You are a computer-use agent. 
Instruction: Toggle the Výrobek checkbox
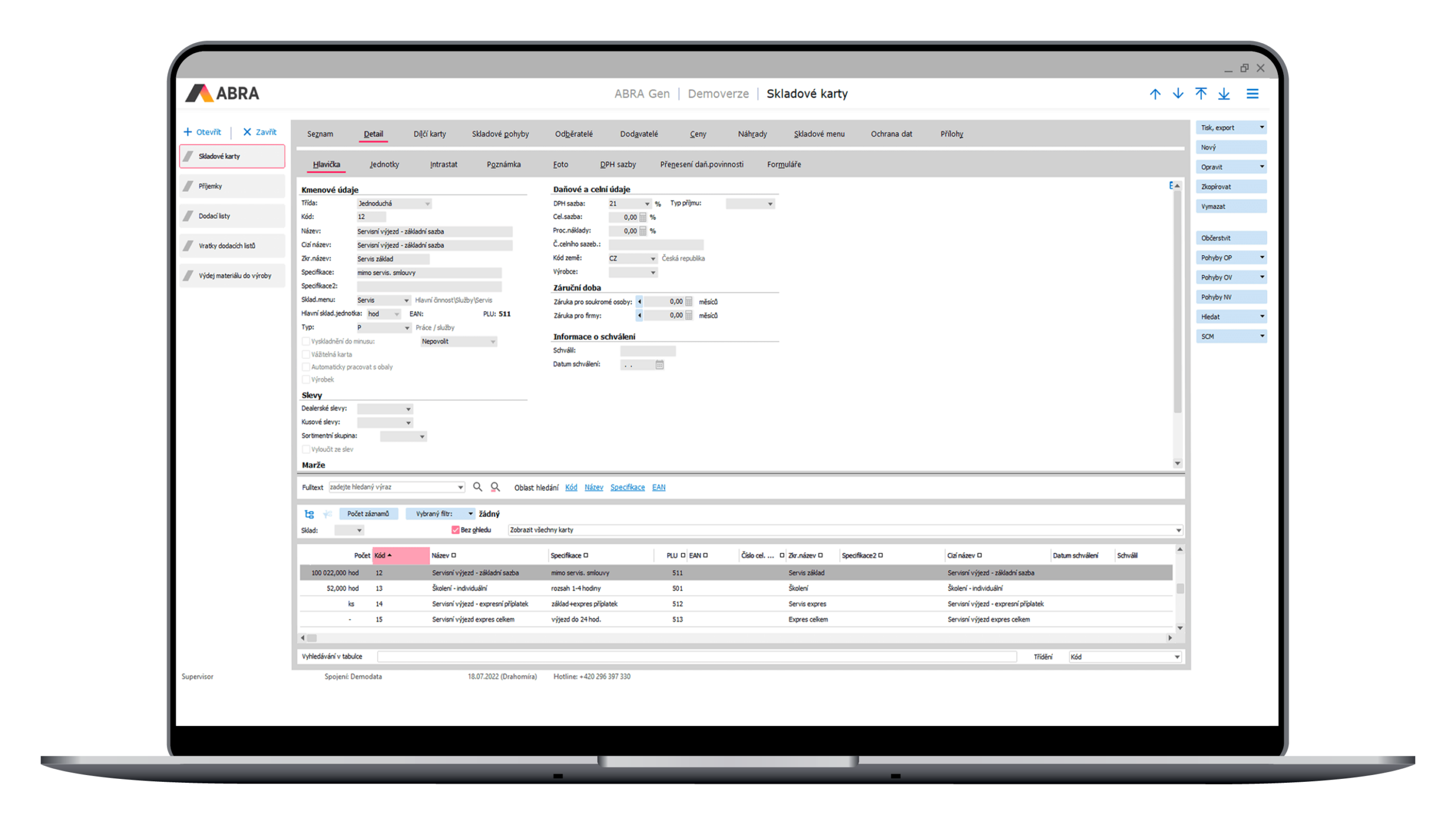pyautogui.click(x=306, y=379)
